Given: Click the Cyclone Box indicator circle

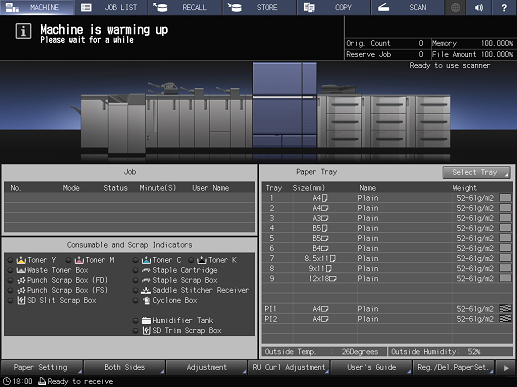Looking at the screenshot, I should pos(136,300).
